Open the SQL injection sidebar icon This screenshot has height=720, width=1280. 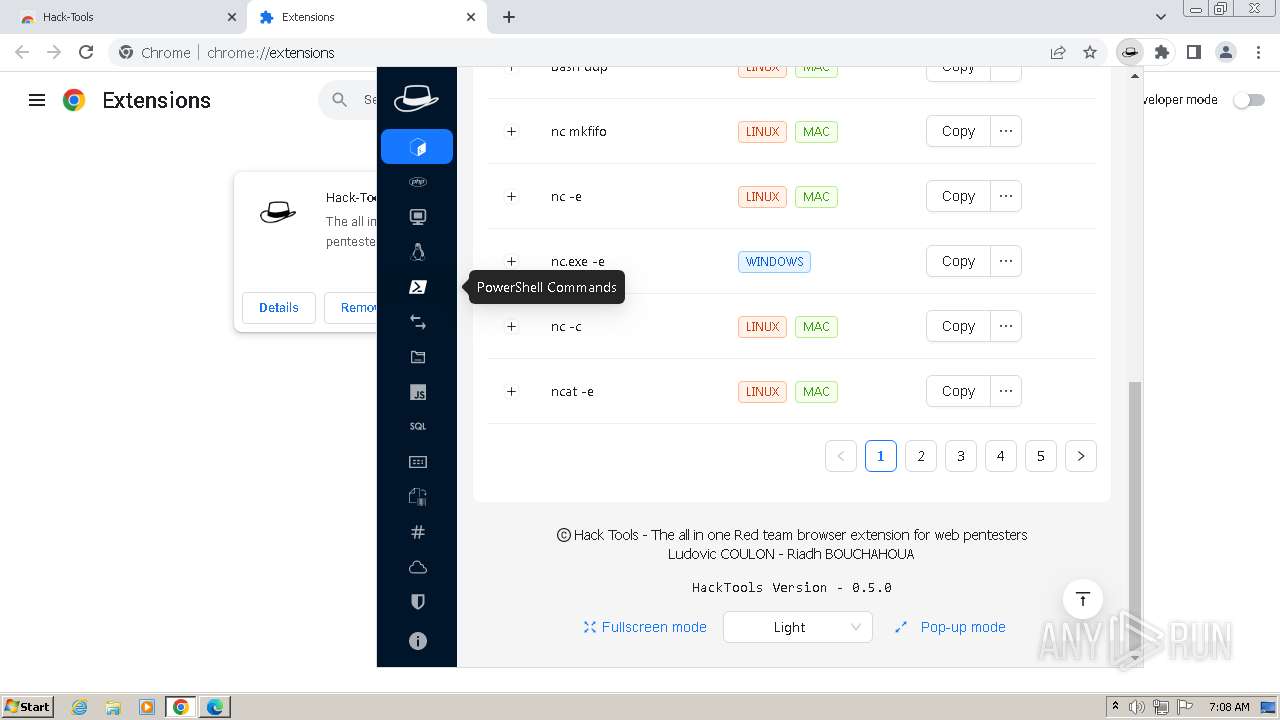point(418,427)
